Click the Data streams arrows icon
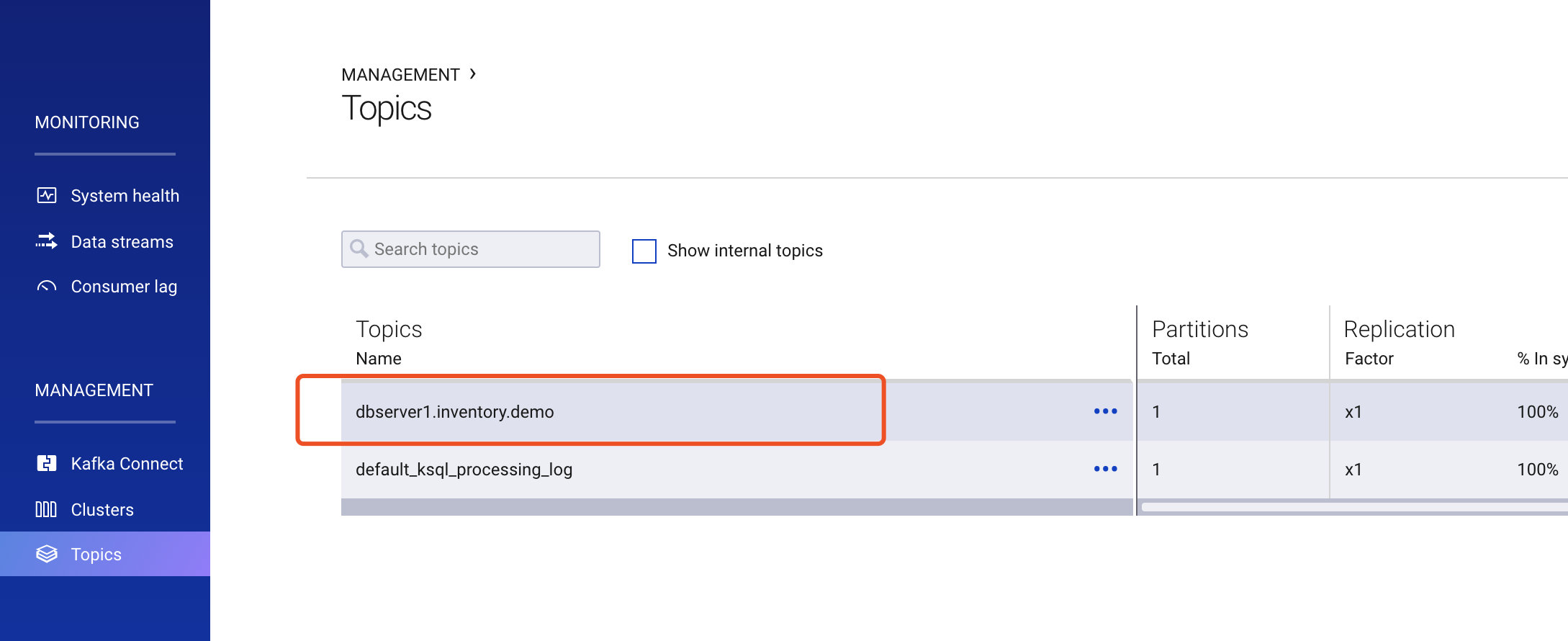 [47, 241]
